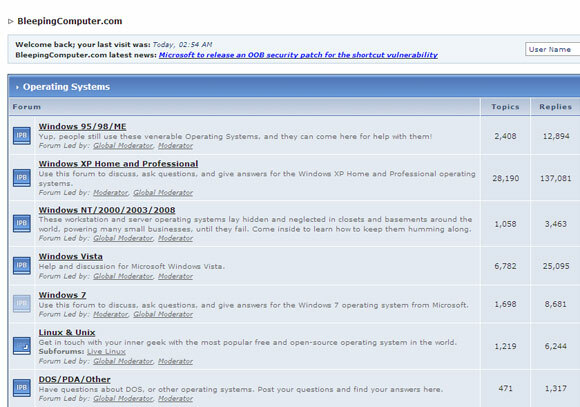This screenshot has height=407, width=580.
Task: Click Global Moderator under Windows Vista
Action: click(124, 276)
